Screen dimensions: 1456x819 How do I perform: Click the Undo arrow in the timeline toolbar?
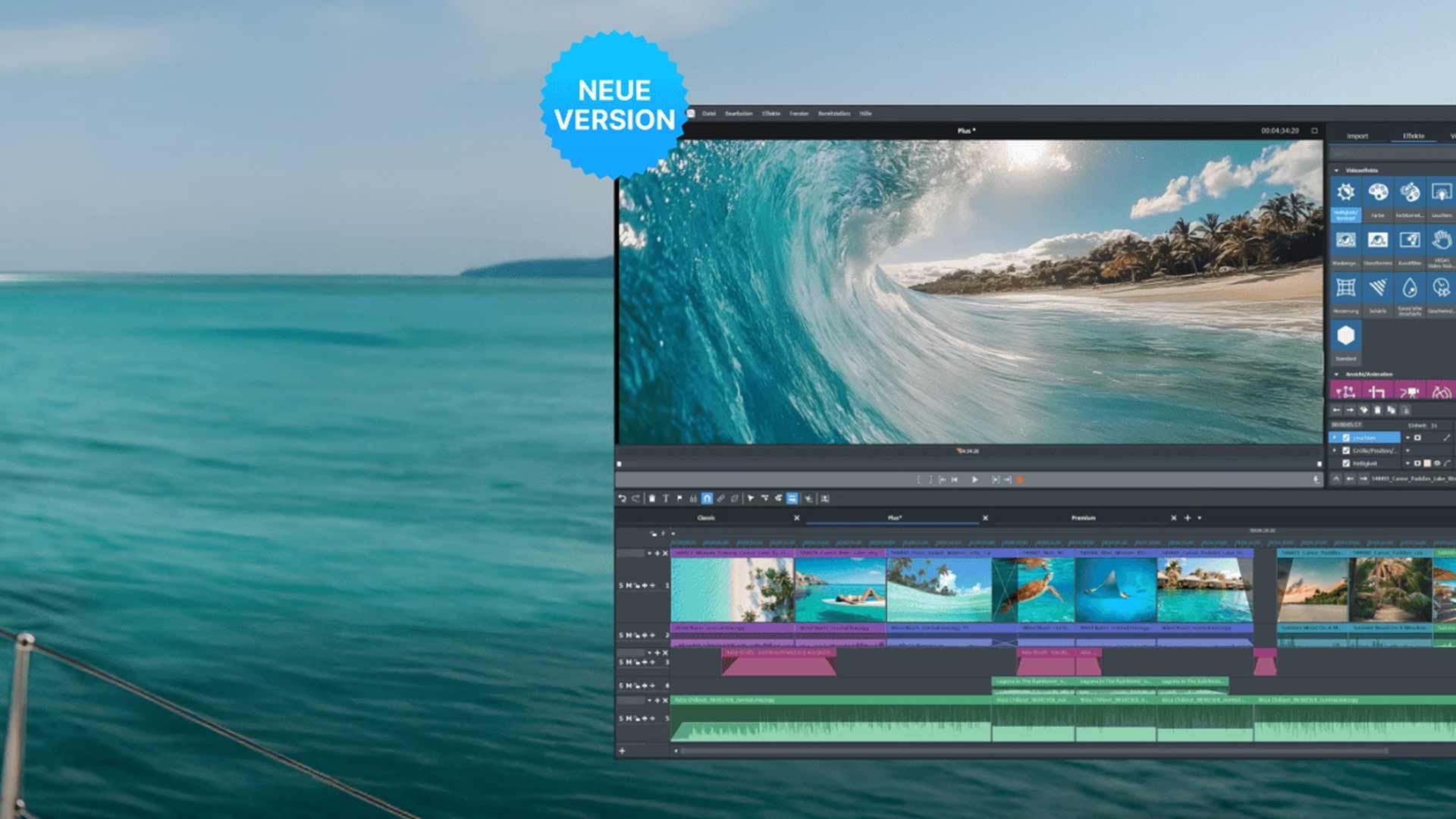click(623, 499)
